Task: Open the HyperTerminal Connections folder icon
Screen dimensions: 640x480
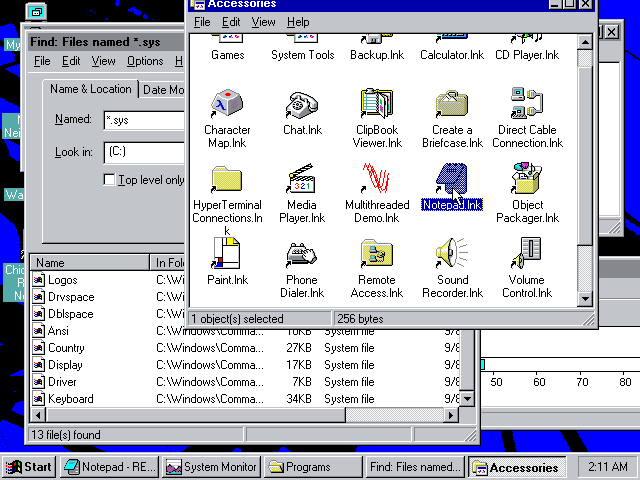Action: pos(227,179)
